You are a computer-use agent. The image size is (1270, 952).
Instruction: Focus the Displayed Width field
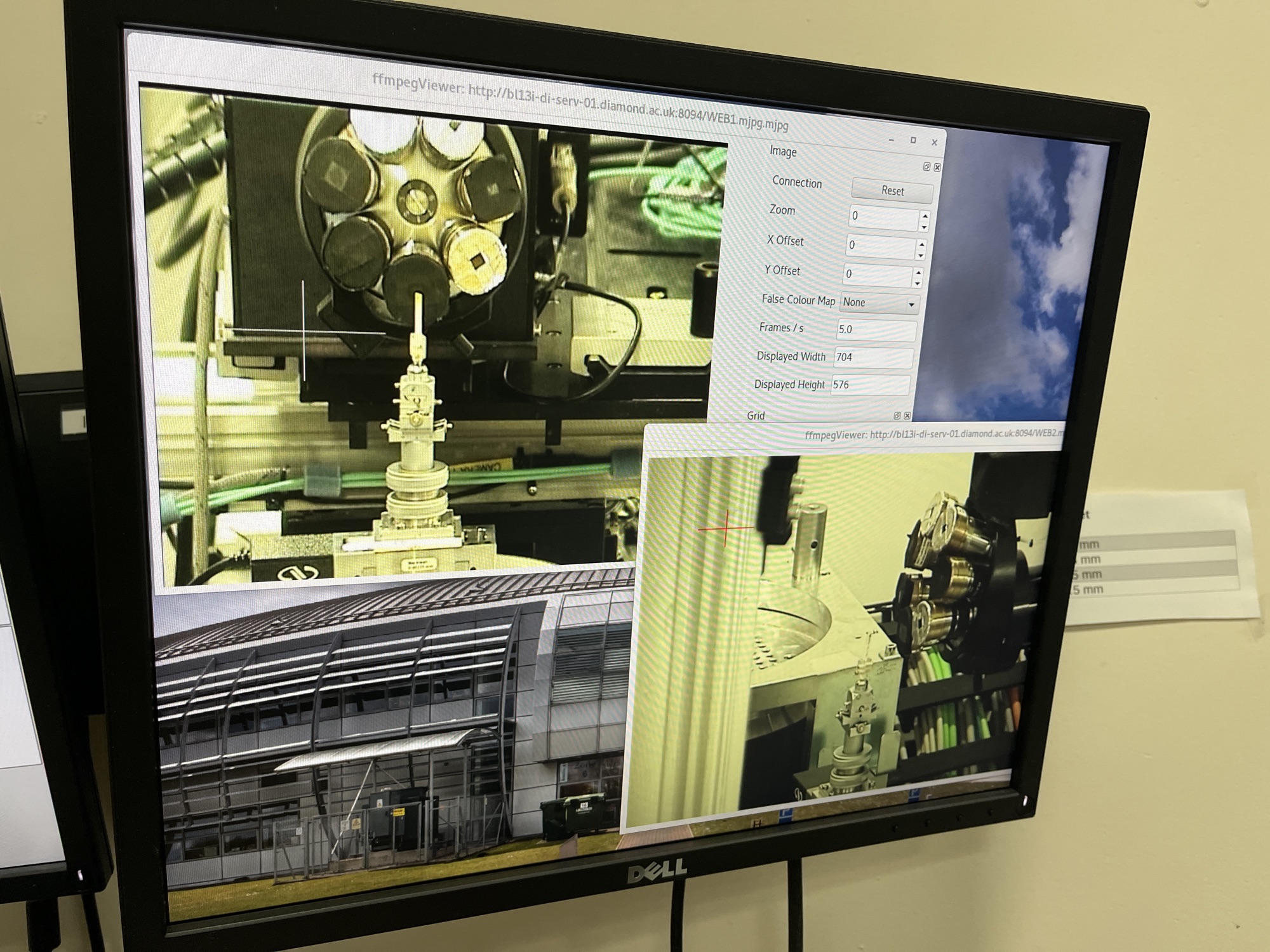[x=873, y=357]
